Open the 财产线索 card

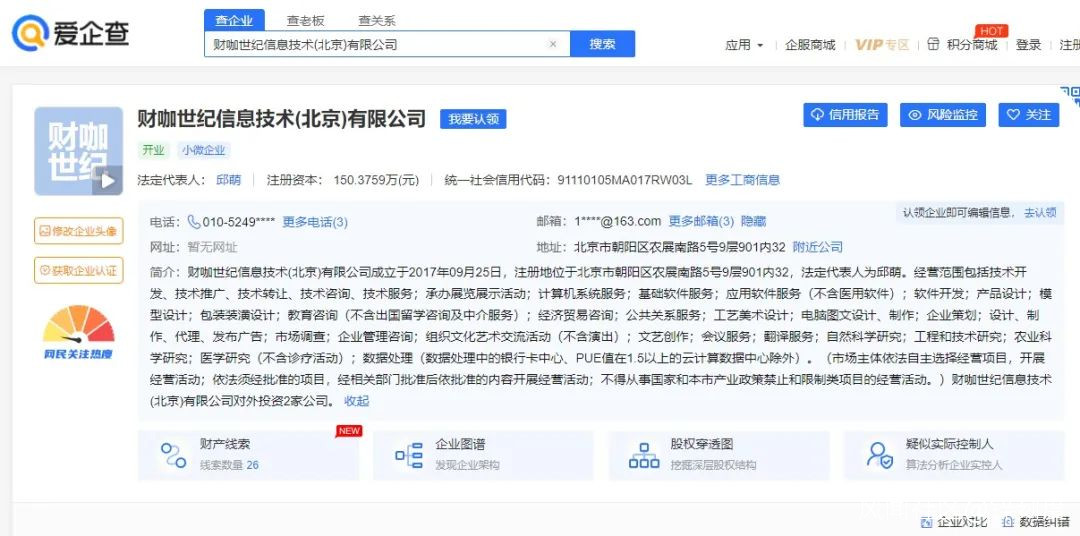tap(248, 455)
